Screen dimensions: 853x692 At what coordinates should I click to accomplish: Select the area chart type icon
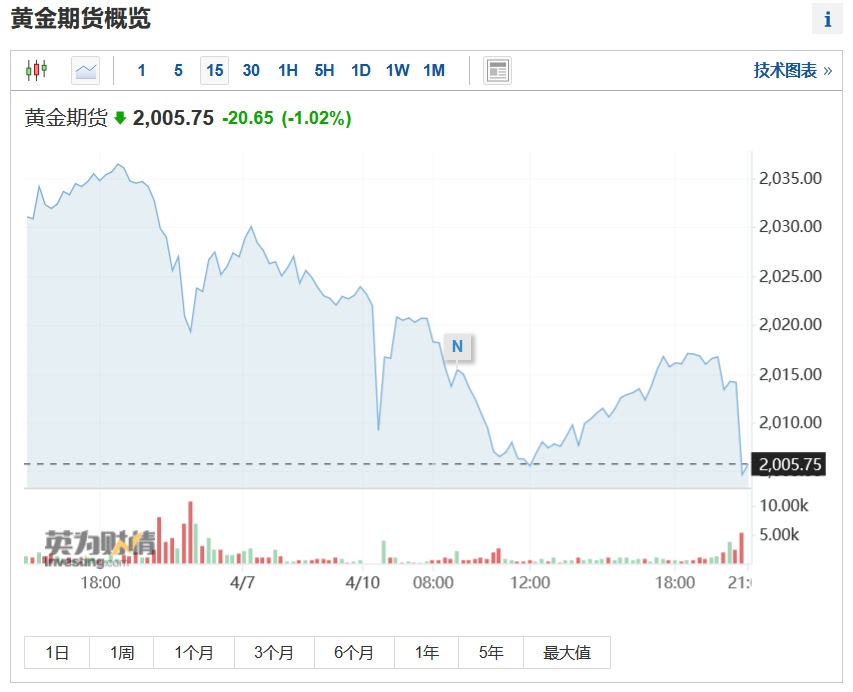[x=85, y=70]
